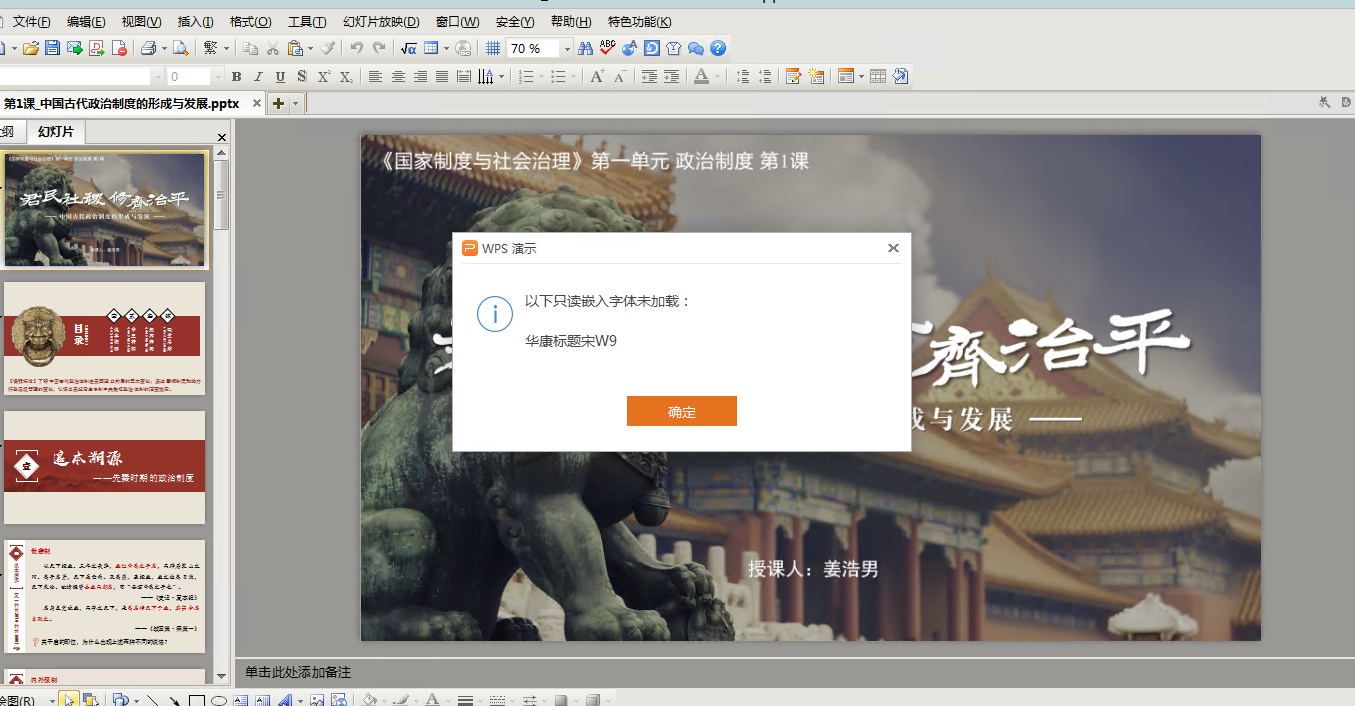Image resolution: width=1355 pixels, height=706 pixels.
Task: Toggle bullet list formatting
Action: [558, 77]
